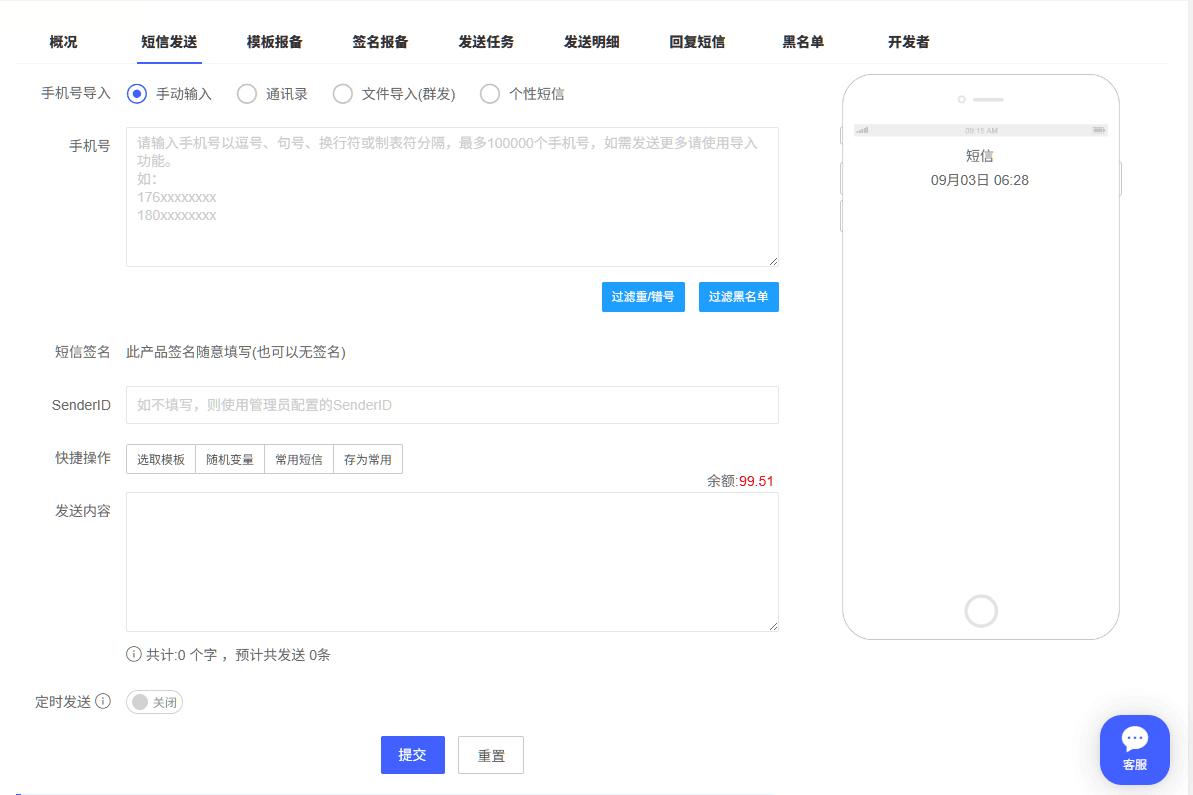Choose 个性短信 radio option

(490, 94)
